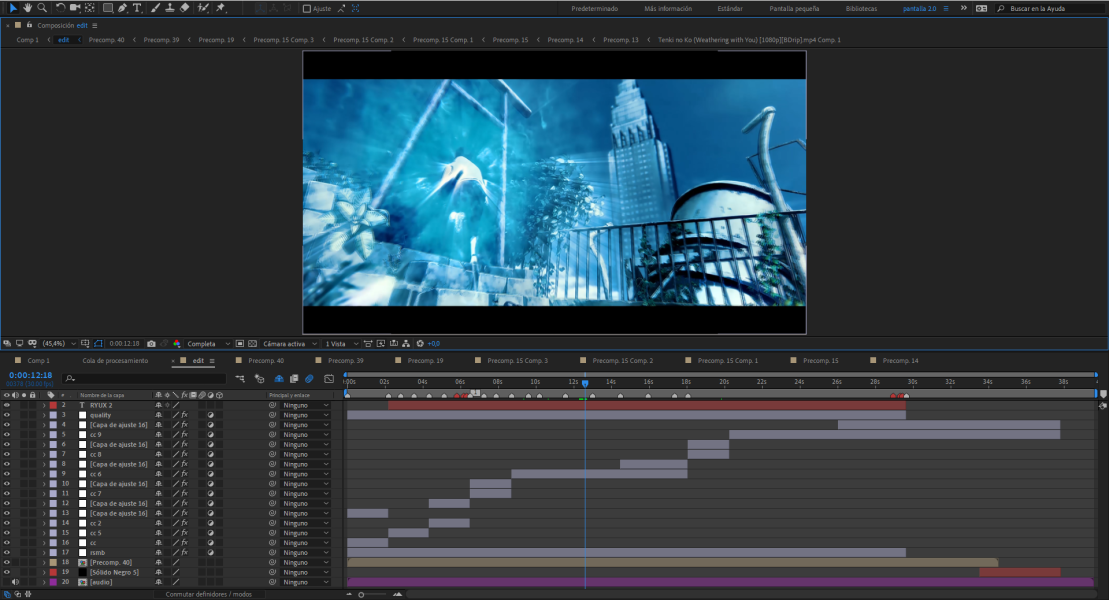This screenshot has height=600, width=1109.
Task: Click the snapshot camera icon in viewer
Action: 151,344
